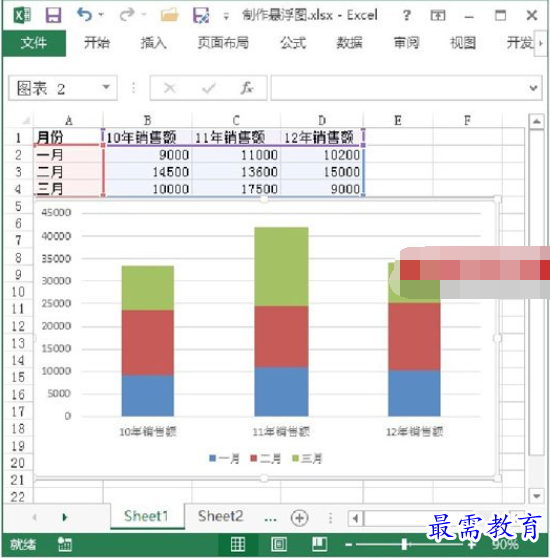Open the 文件 tab

[x=34, y=43]
